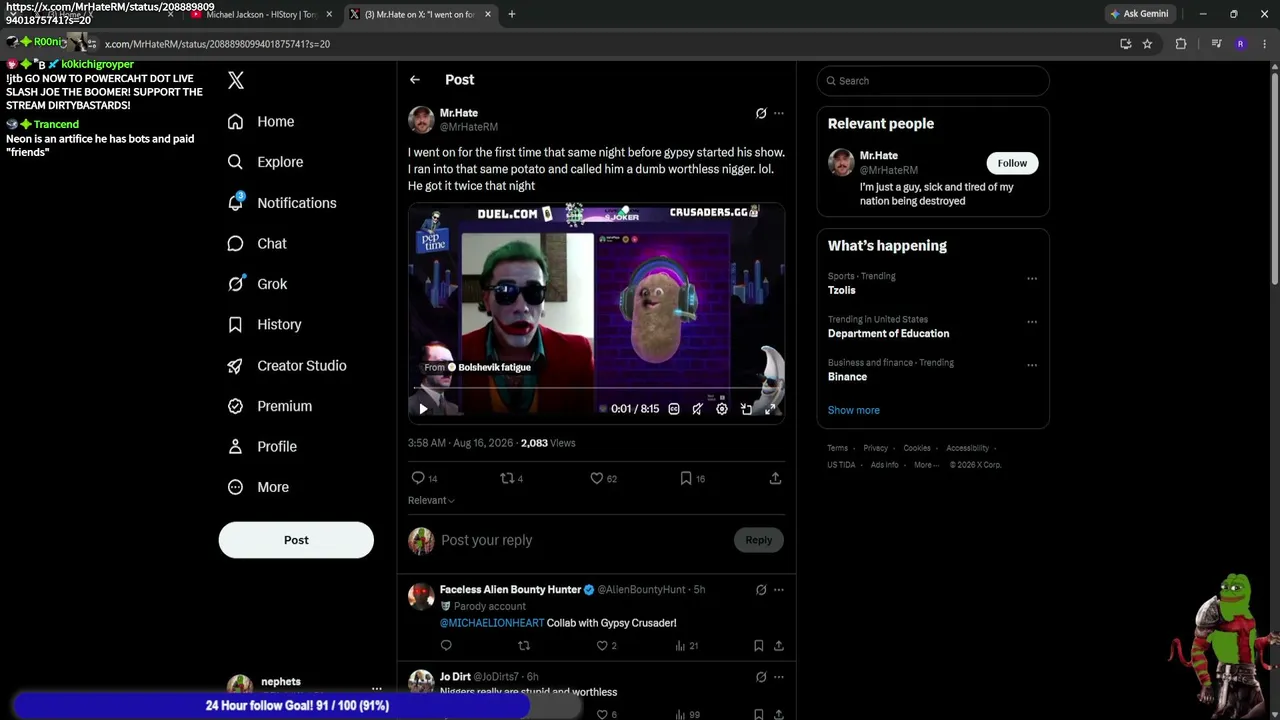Click the reply icon showing 14 replies
Viewport: 1280px width, 720px height.
[418, 478]
